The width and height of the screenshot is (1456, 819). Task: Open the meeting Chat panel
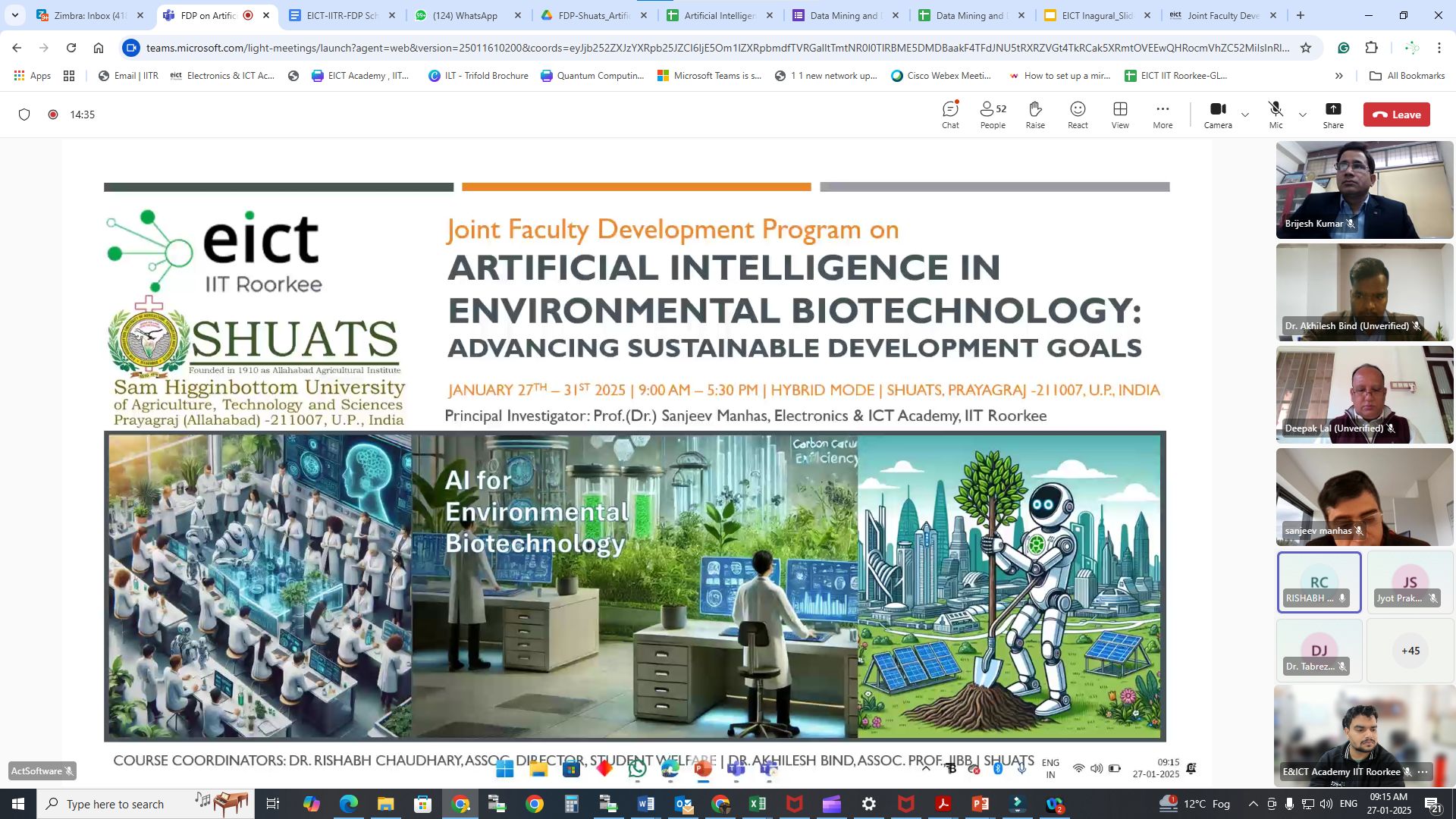[x=950, y=115]
